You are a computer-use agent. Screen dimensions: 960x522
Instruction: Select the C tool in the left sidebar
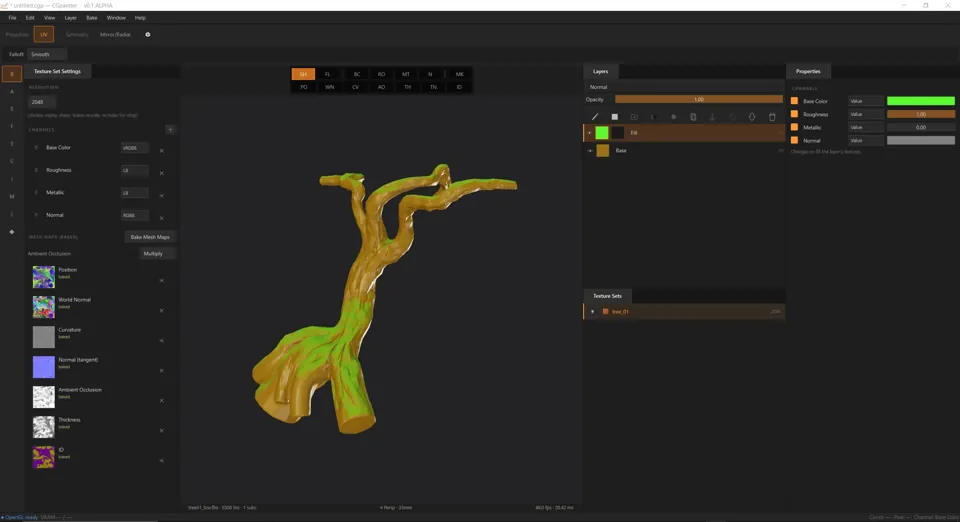click(x=12, y=162)
